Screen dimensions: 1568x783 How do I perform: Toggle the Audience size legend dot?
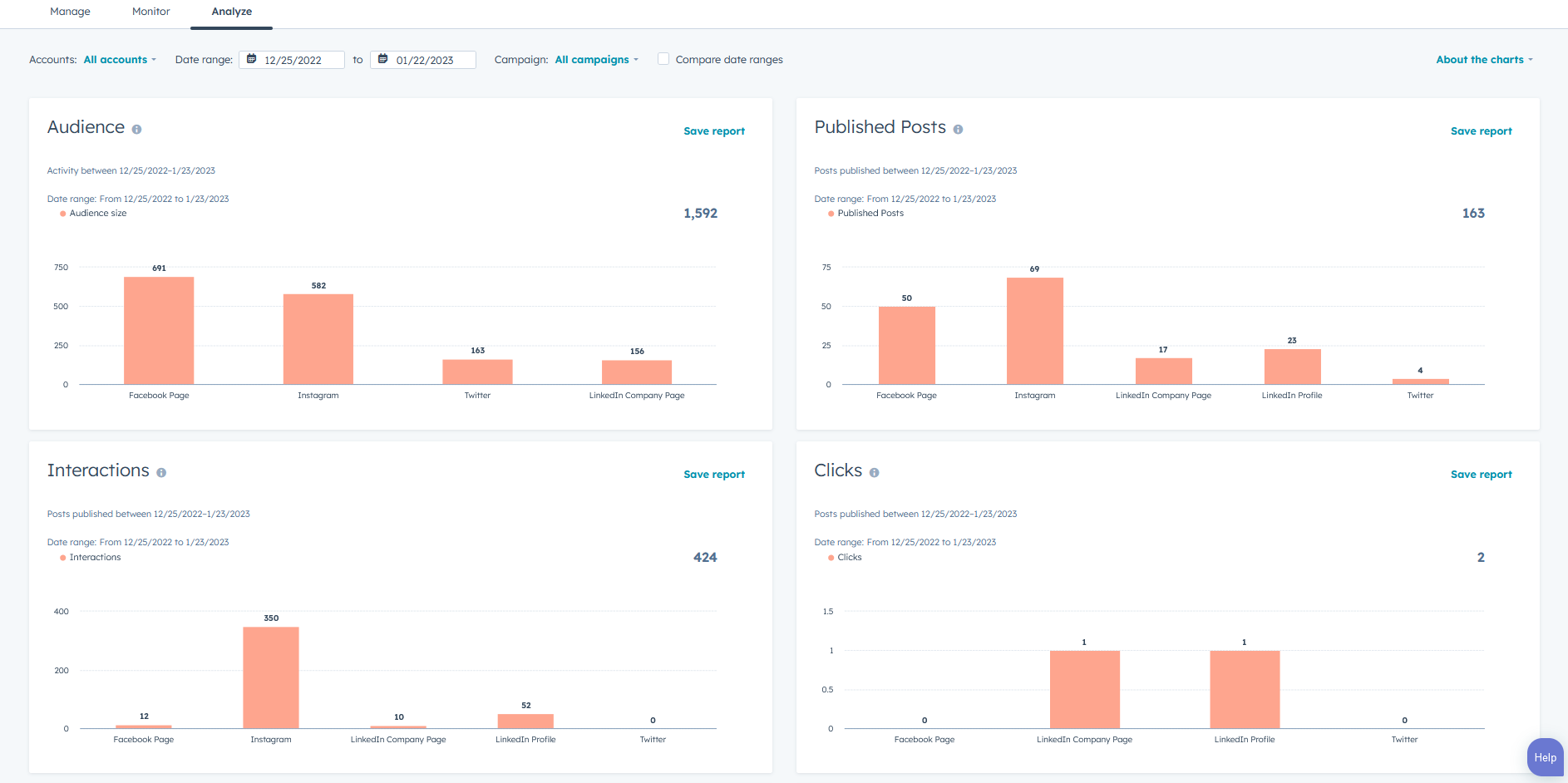click(62, 214)
